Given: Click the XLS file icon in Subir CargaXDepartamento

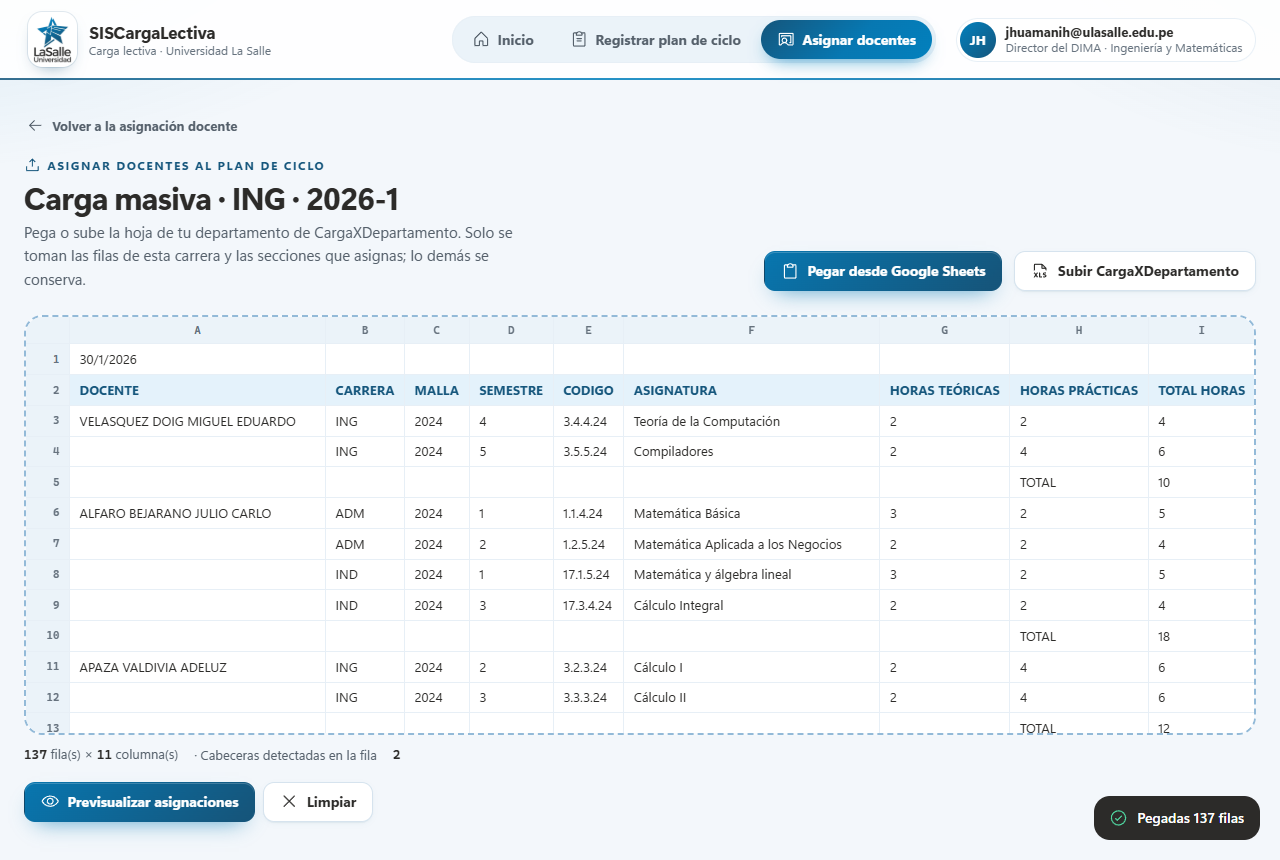Looking at the screenshot, I should [x=1040, y=271].
